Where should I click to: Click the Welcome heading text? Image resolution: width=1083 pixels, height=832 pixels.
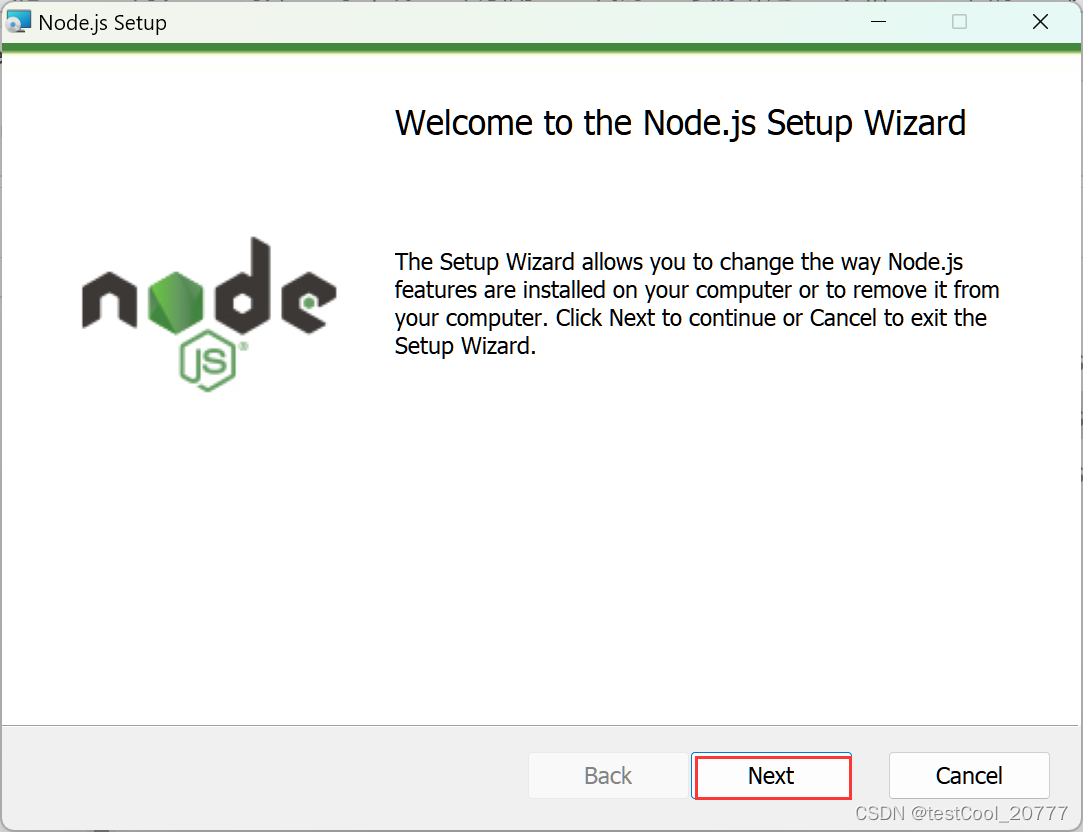680,122
